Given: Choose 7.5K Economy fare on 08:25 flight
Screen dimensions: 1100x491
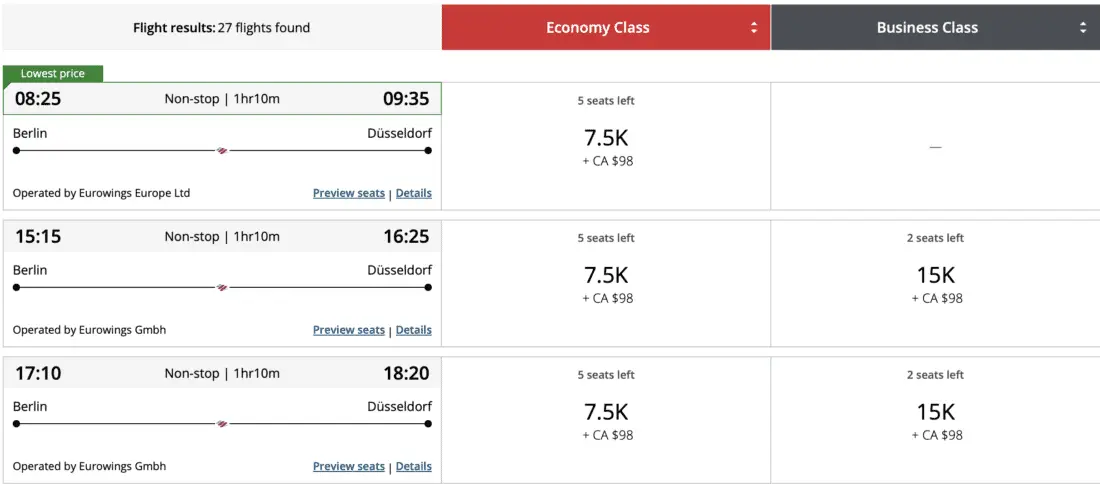Looking at the screenshot, I should (606, 138).
